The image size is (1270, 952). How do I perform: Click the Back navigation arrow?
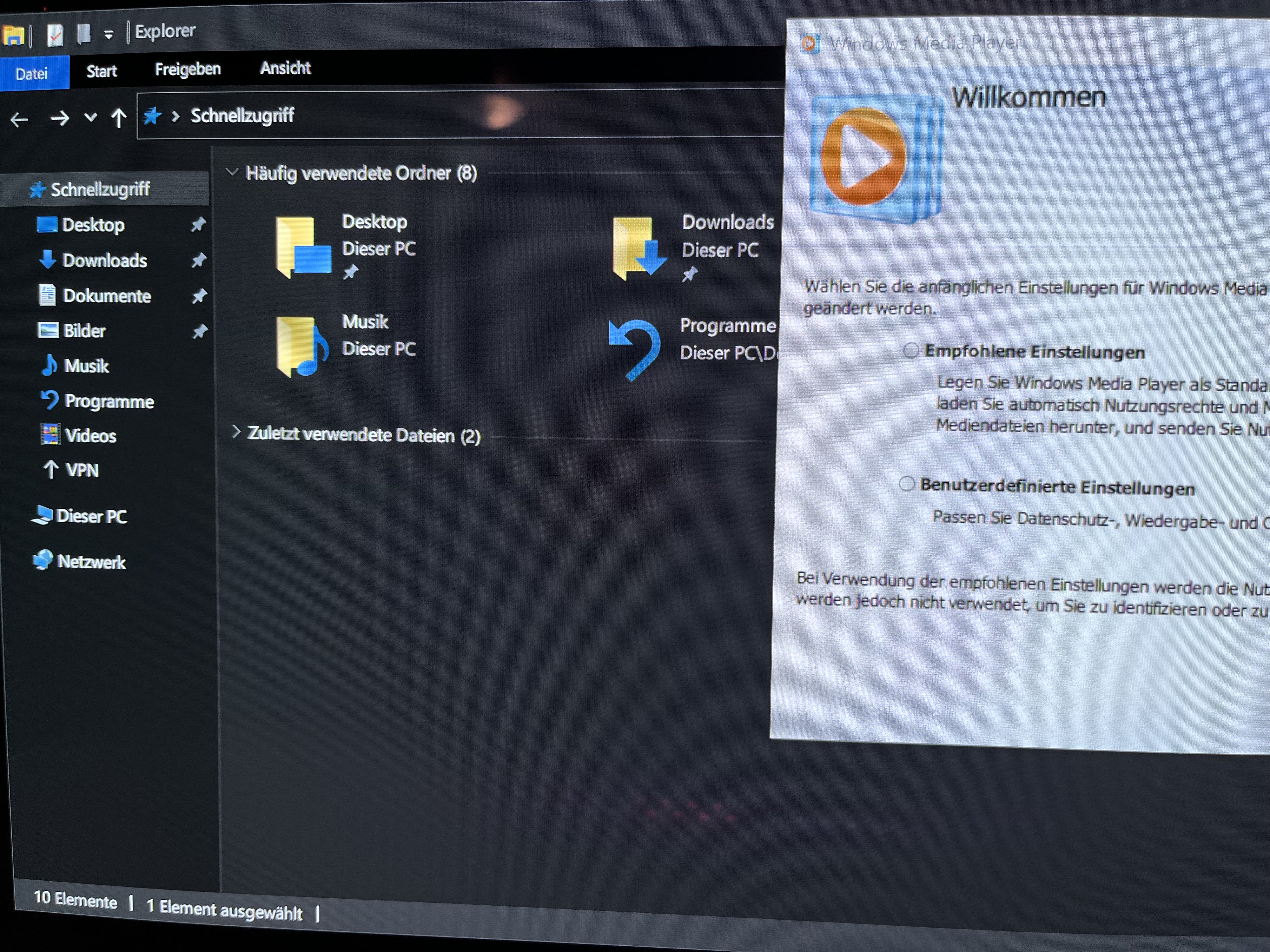point(20,119)
